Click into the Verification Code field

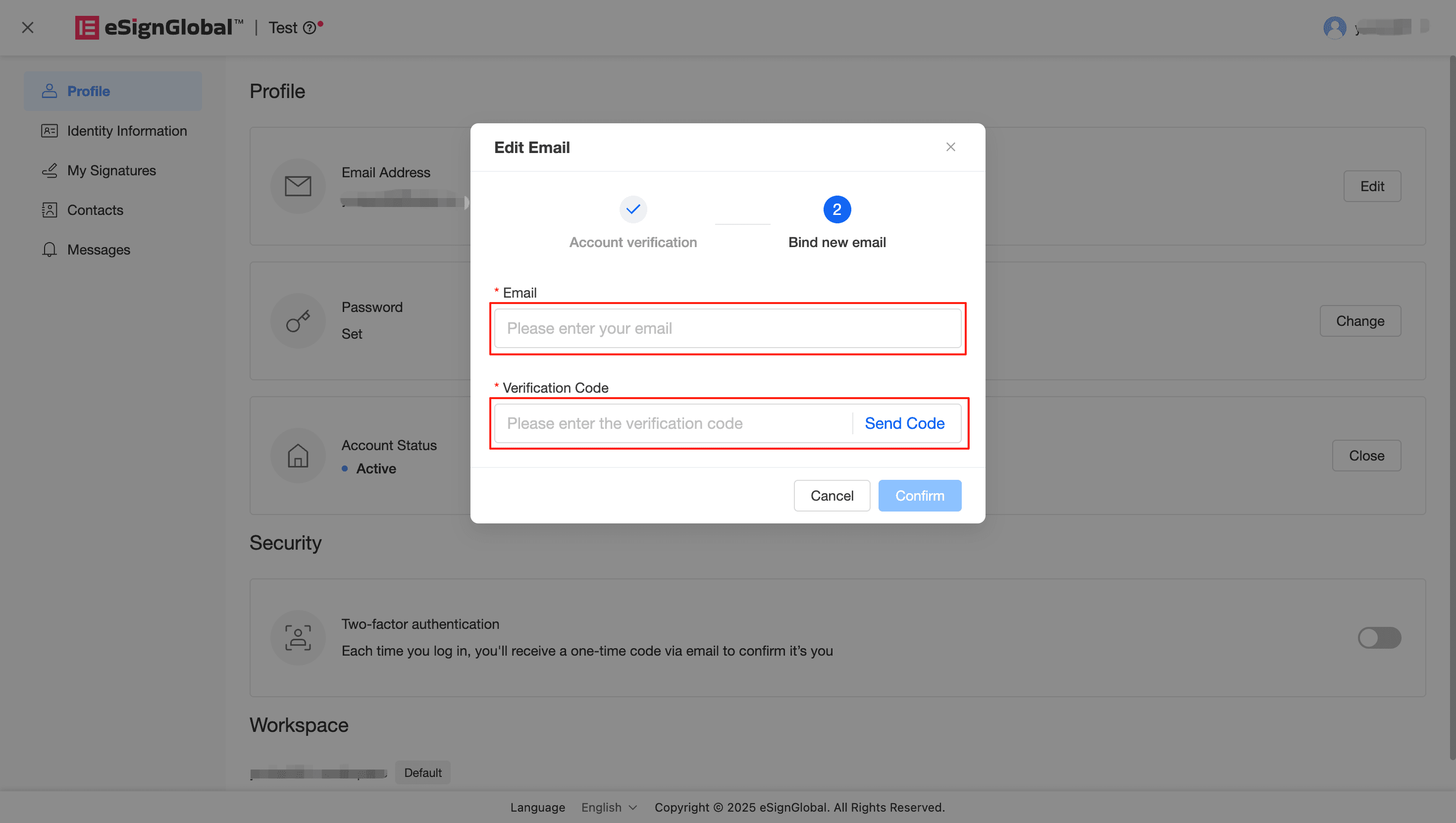point(673,423)
